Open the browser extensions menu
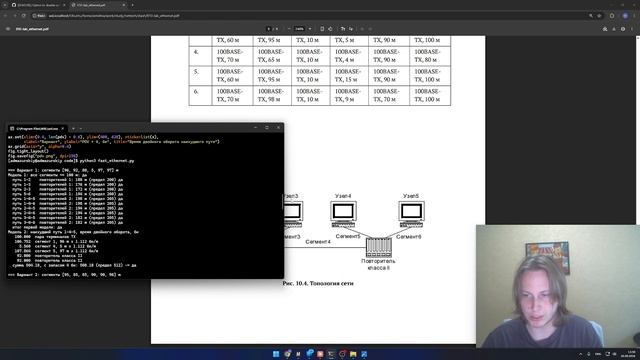Image resolution: width=640 pixels, height=360 pixels. point(612,16)
